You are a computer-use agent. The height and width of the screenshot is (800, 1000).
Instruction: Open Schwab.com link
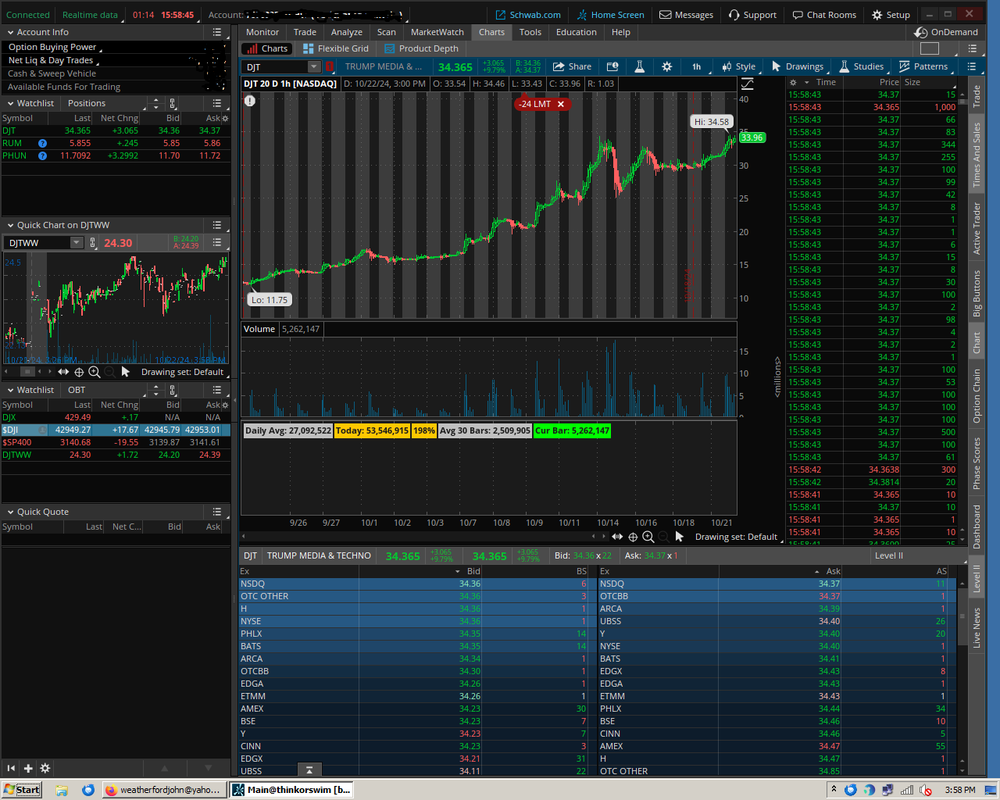tap(528, 15)
